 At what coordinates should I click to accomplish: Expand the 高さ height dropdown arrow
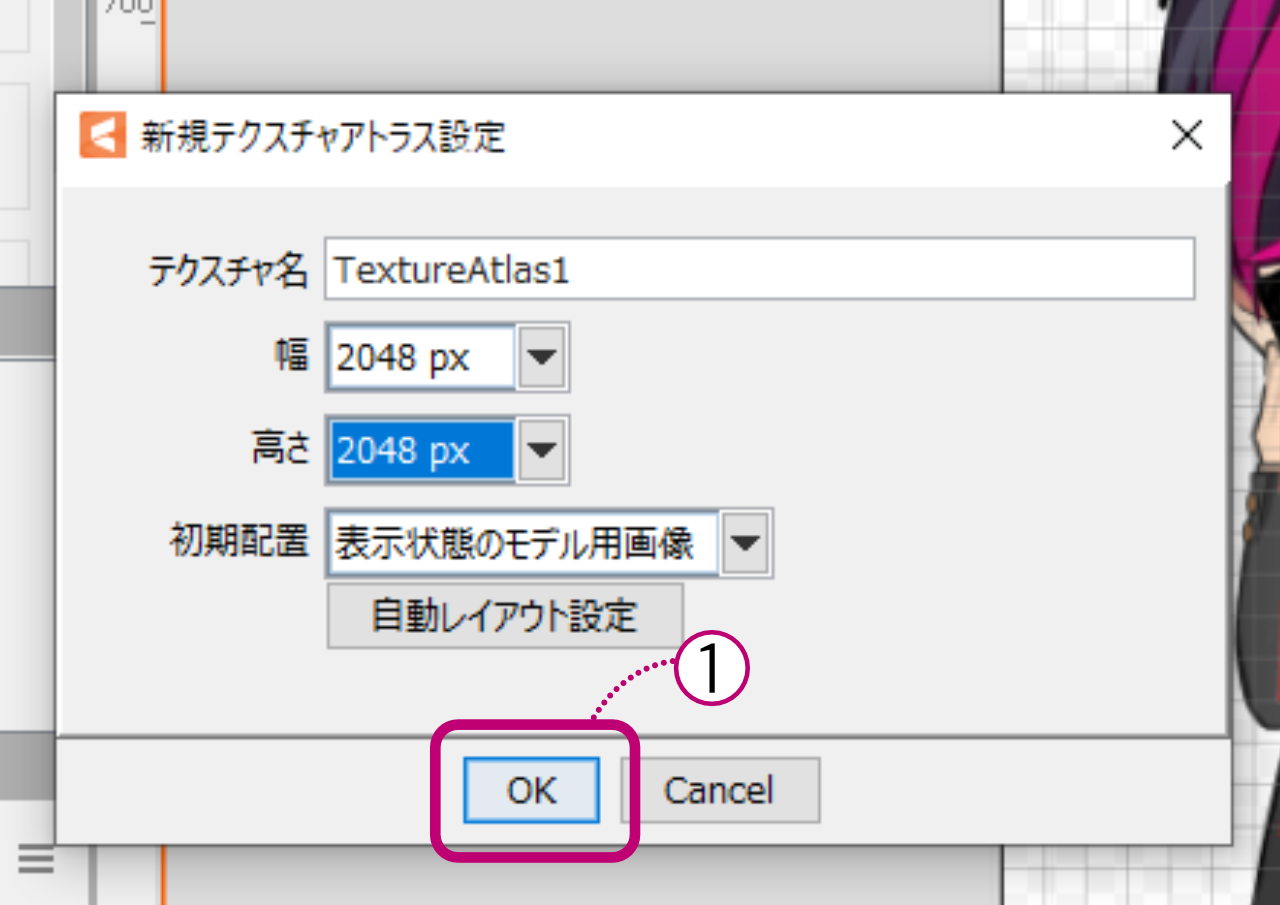543,451
